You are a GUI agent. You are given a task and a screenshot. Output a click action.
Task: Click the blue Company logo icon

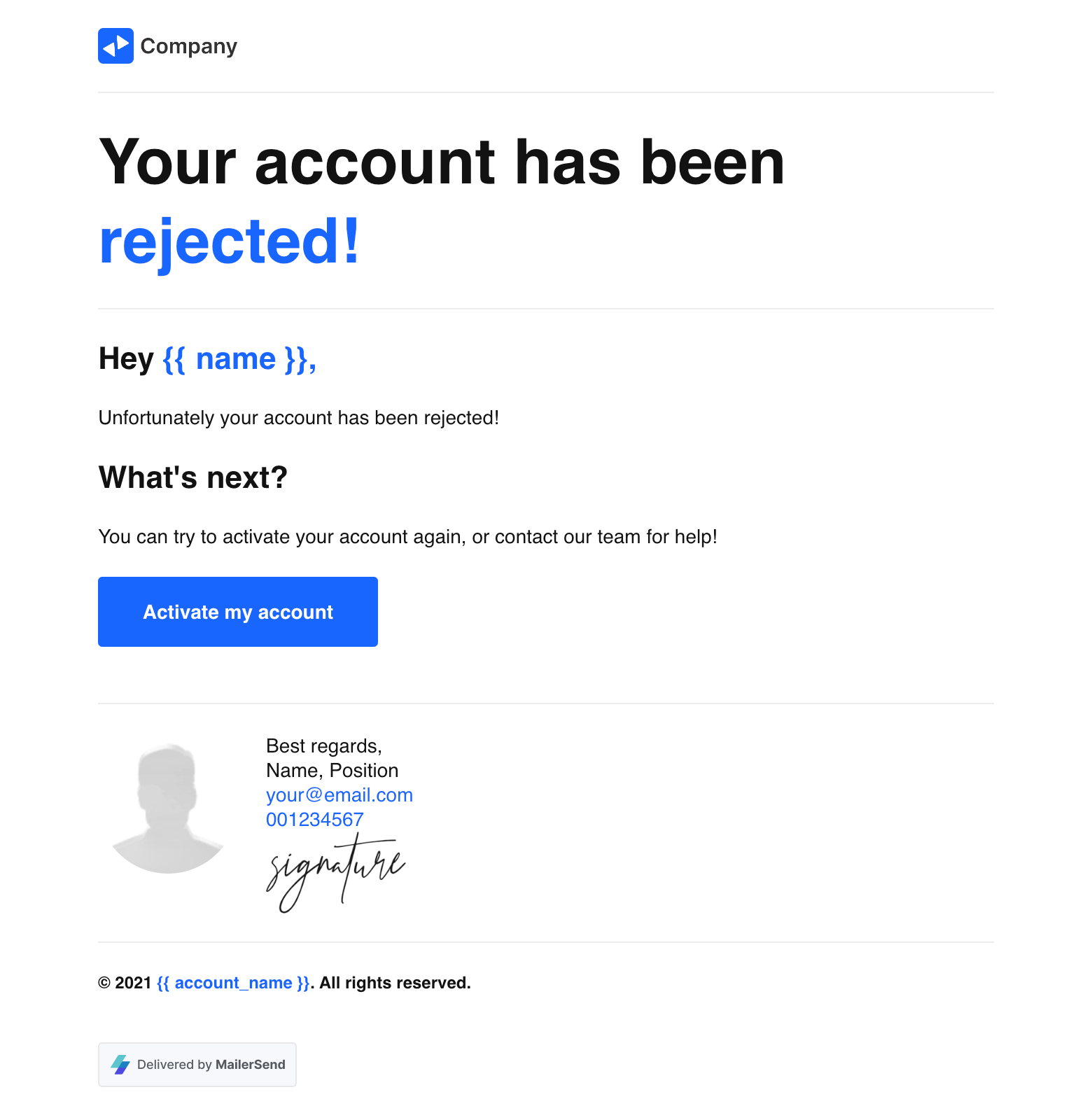[x=115, y=46]
